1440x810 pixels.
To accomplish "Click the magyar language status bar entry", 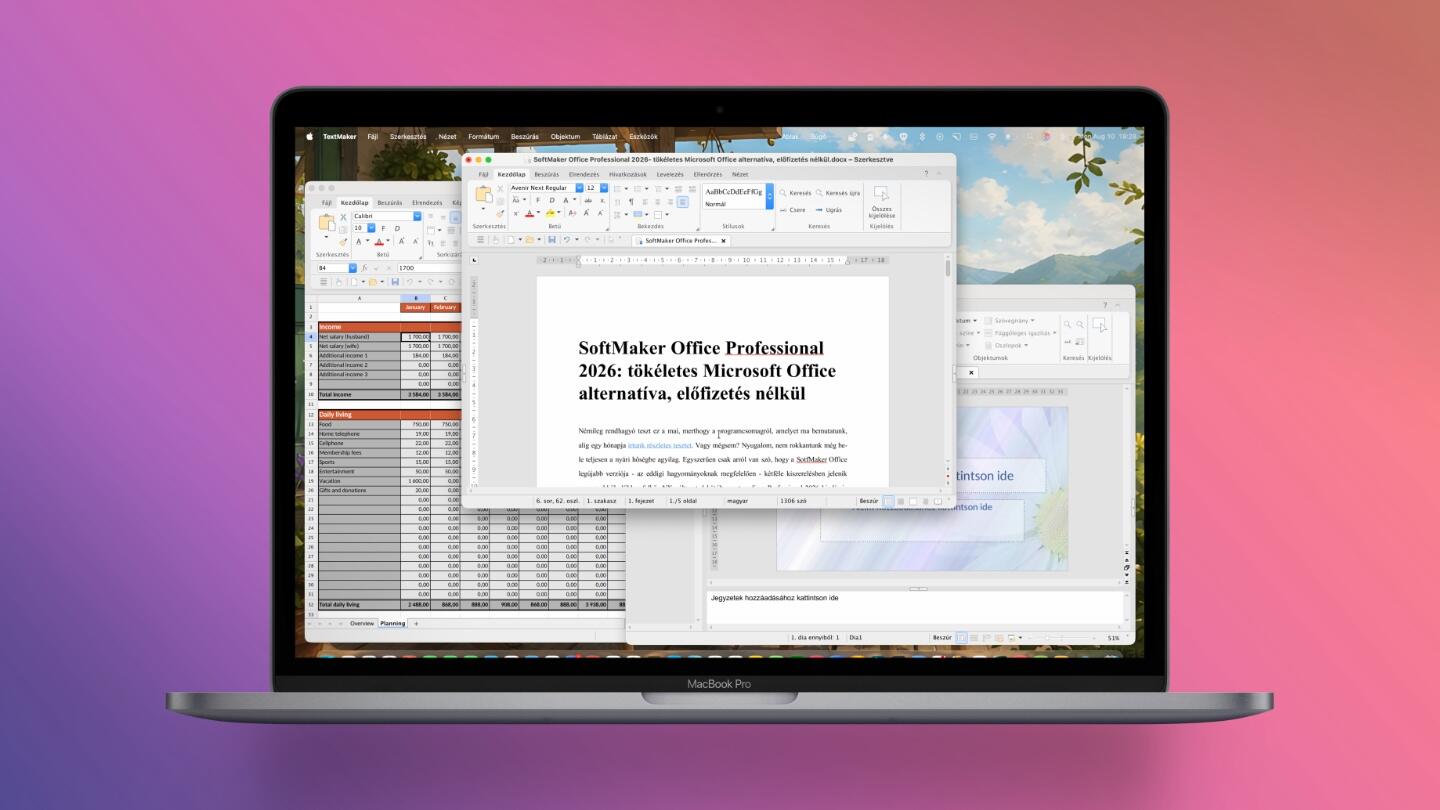I will (x=737, y=500).
